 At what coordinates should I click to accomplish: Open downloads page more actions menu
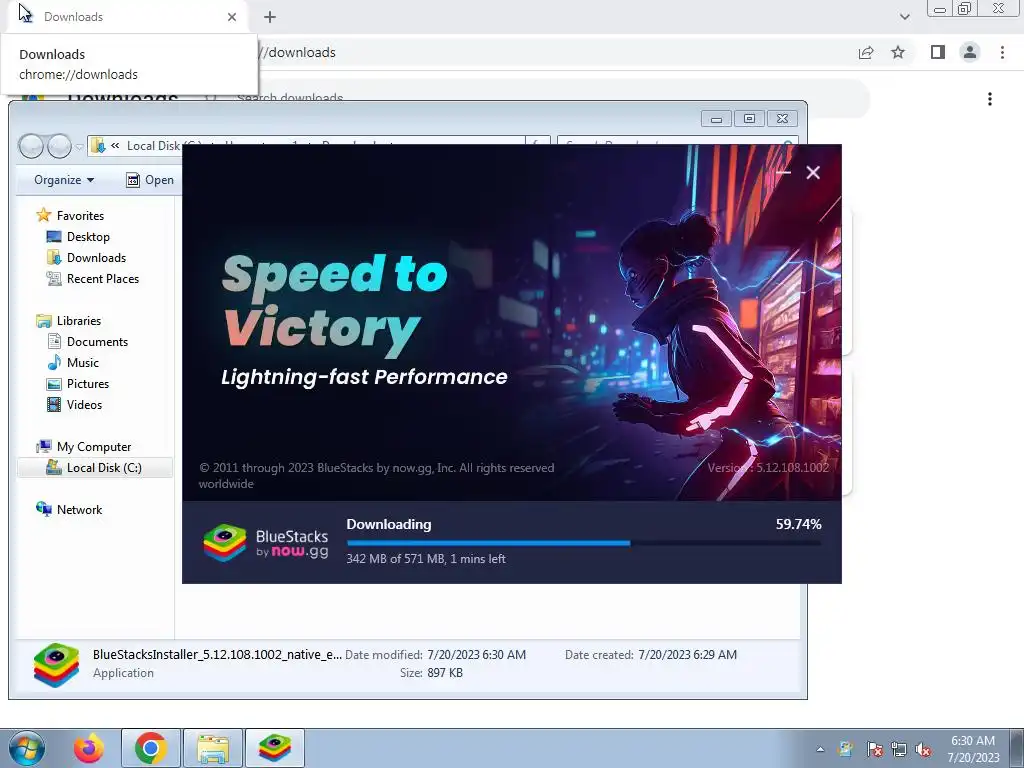tap(989, 99)
